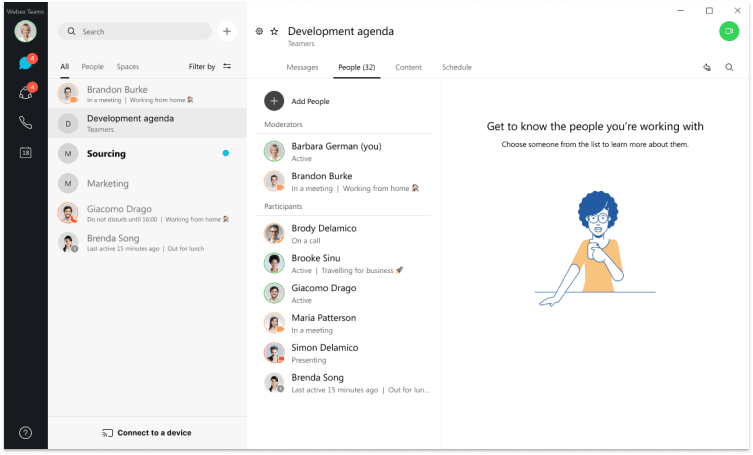
Task: Select Development agenda space in list
Action: click(x=147, y=123)
